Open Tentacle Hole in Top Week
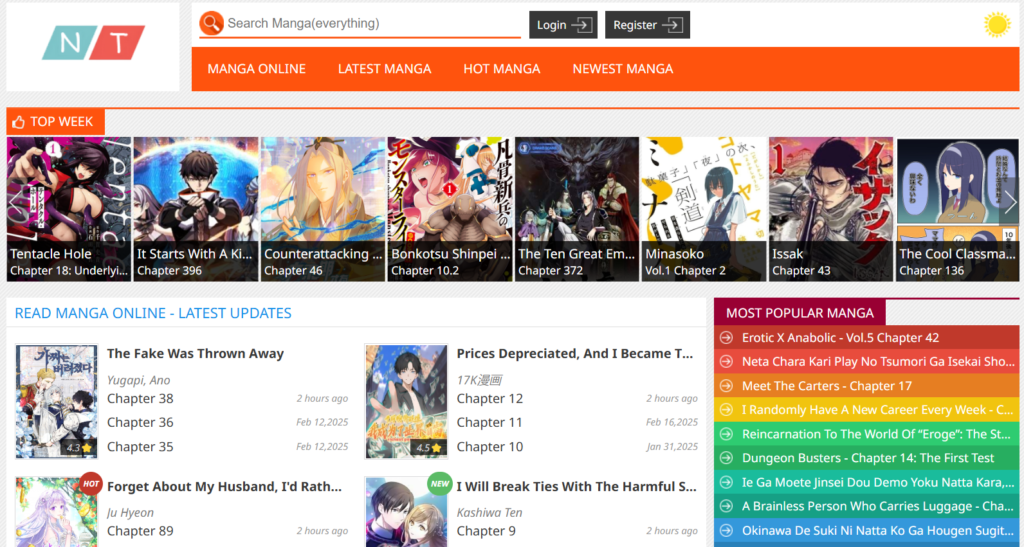Image resolution: width=1024 pixels, height=547 pixels. point(69,209)
